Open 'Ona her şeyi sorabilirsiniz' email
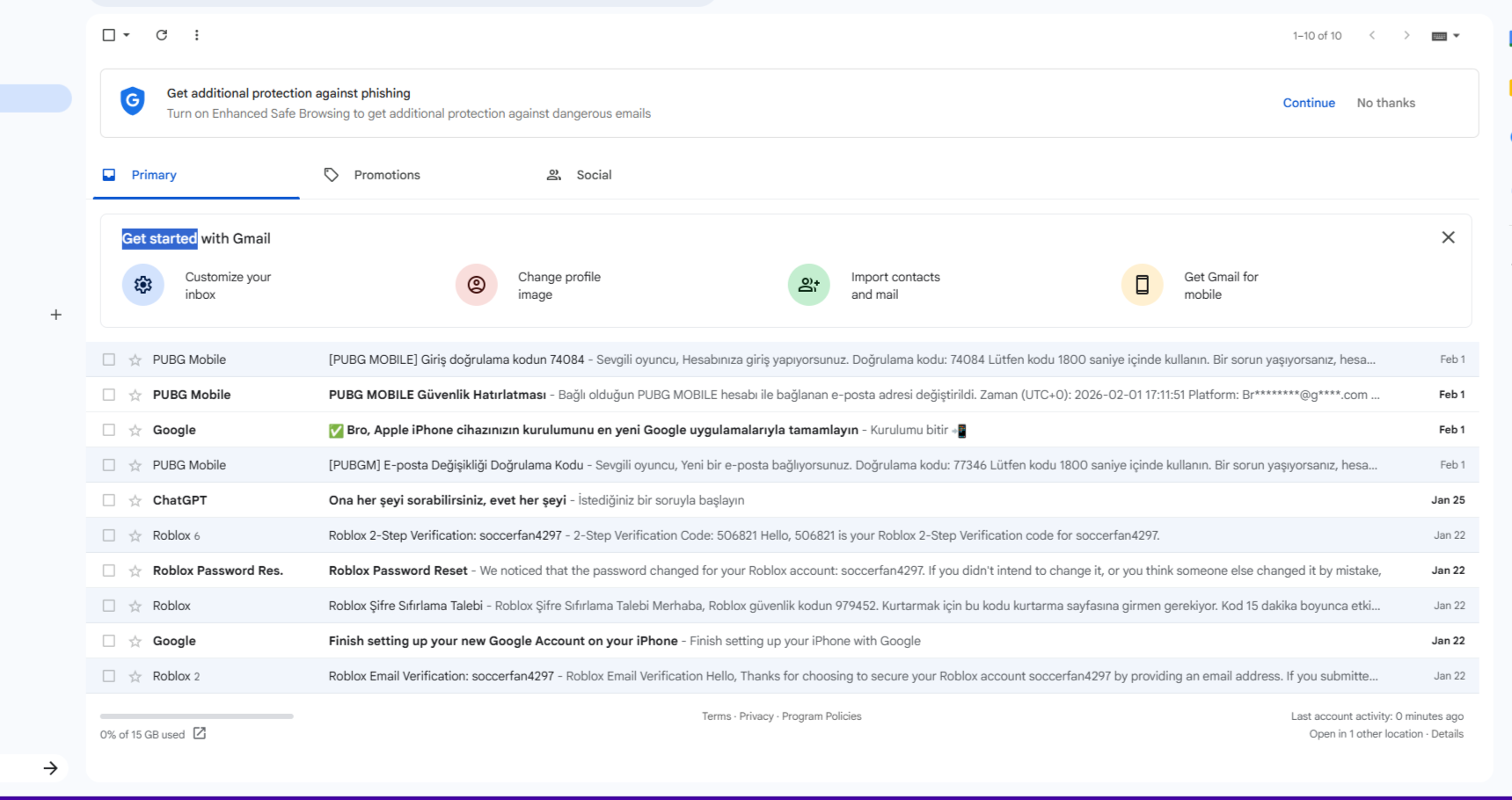 pos(448,500)
